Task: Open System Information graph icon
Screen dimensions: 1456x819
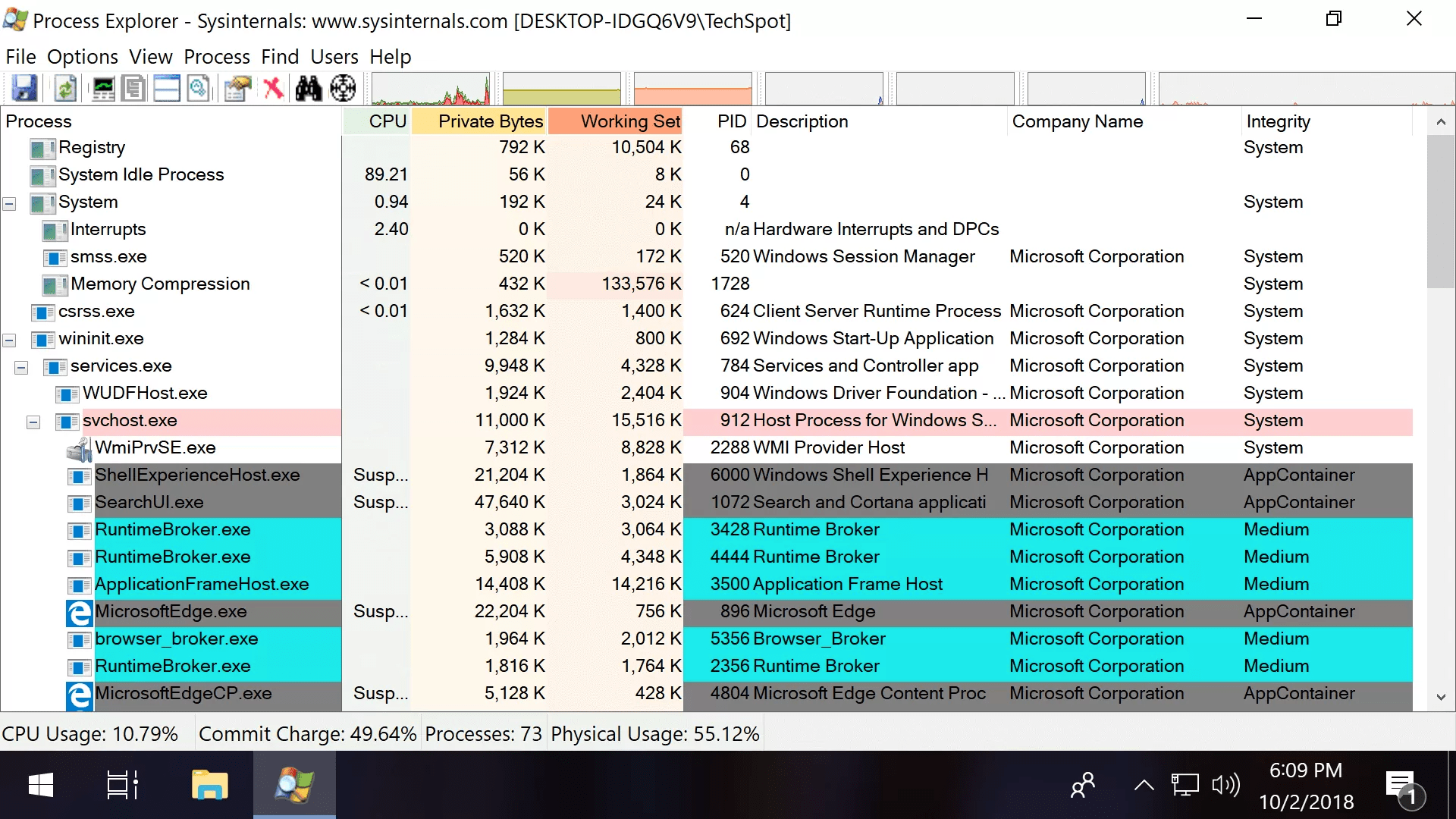Action: point(103,89)
